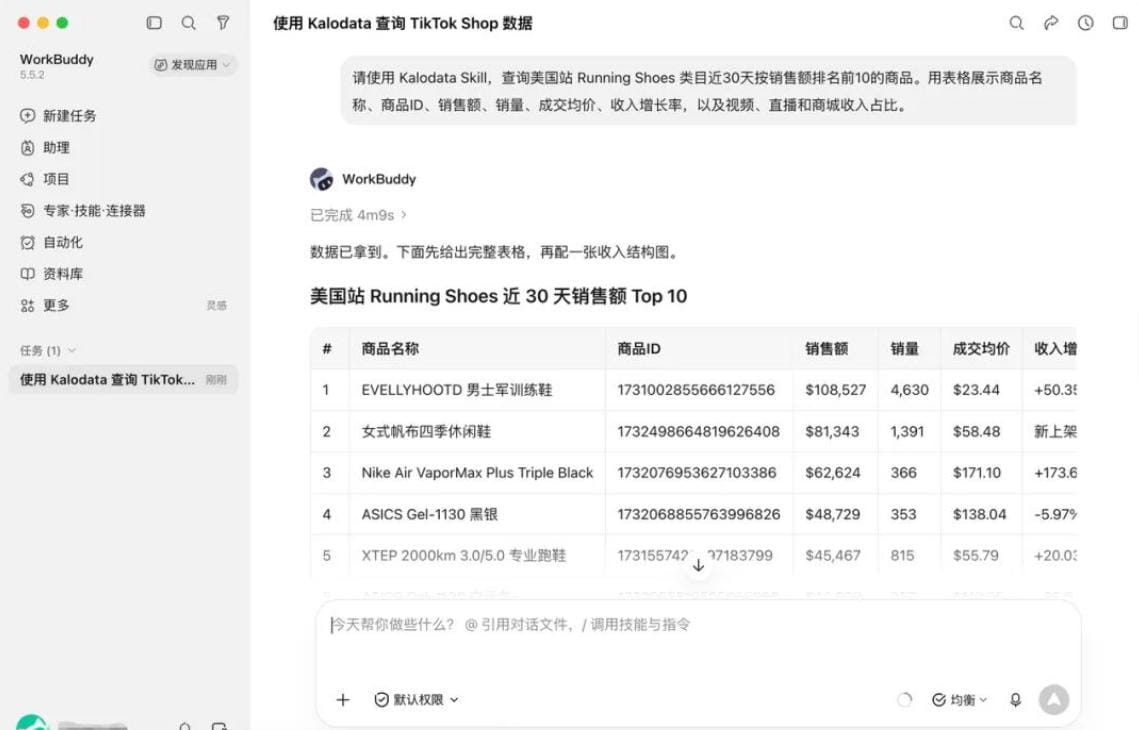Click the 成交均价 column header
Image resolution: width=1139 pixels, height=730 pixels.
(x=981, y=349)
